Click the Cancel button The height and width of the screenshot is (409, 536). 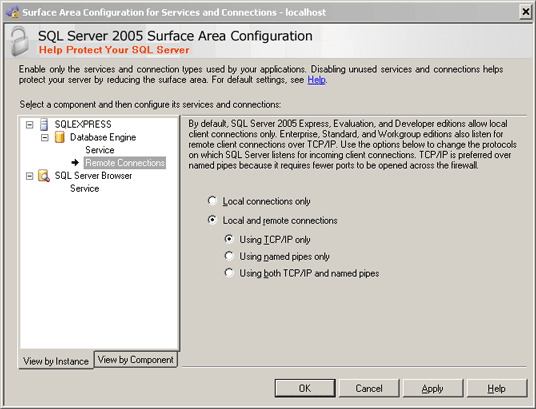pos(369,388)
